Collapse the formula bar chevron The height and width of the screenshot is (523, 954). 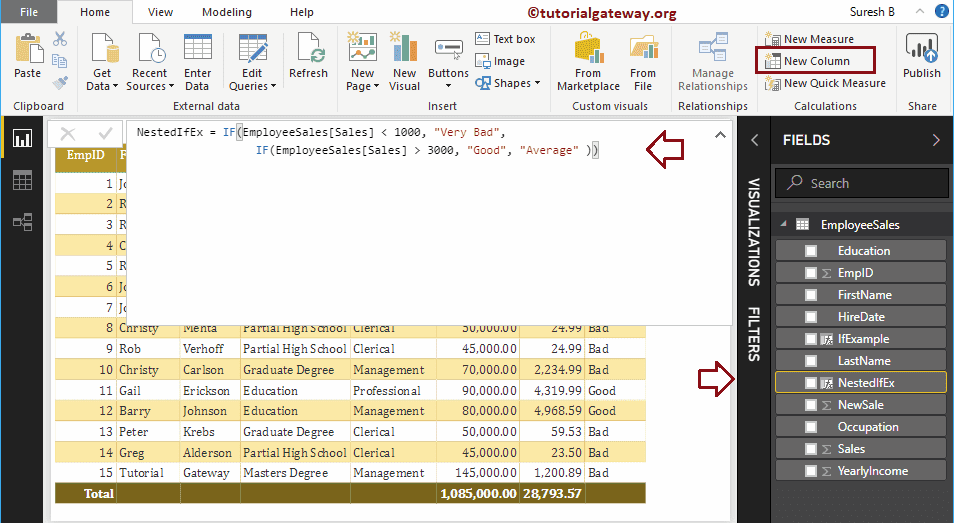[720, 135]
